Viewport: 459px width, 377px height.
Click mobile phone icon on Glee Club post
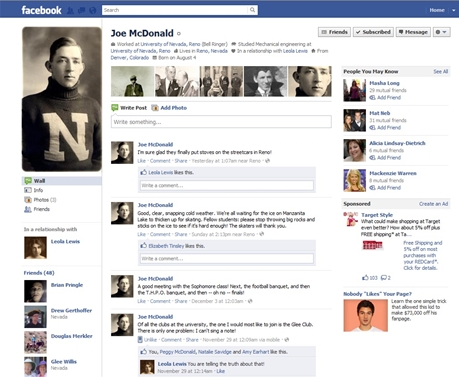[140, 340]
